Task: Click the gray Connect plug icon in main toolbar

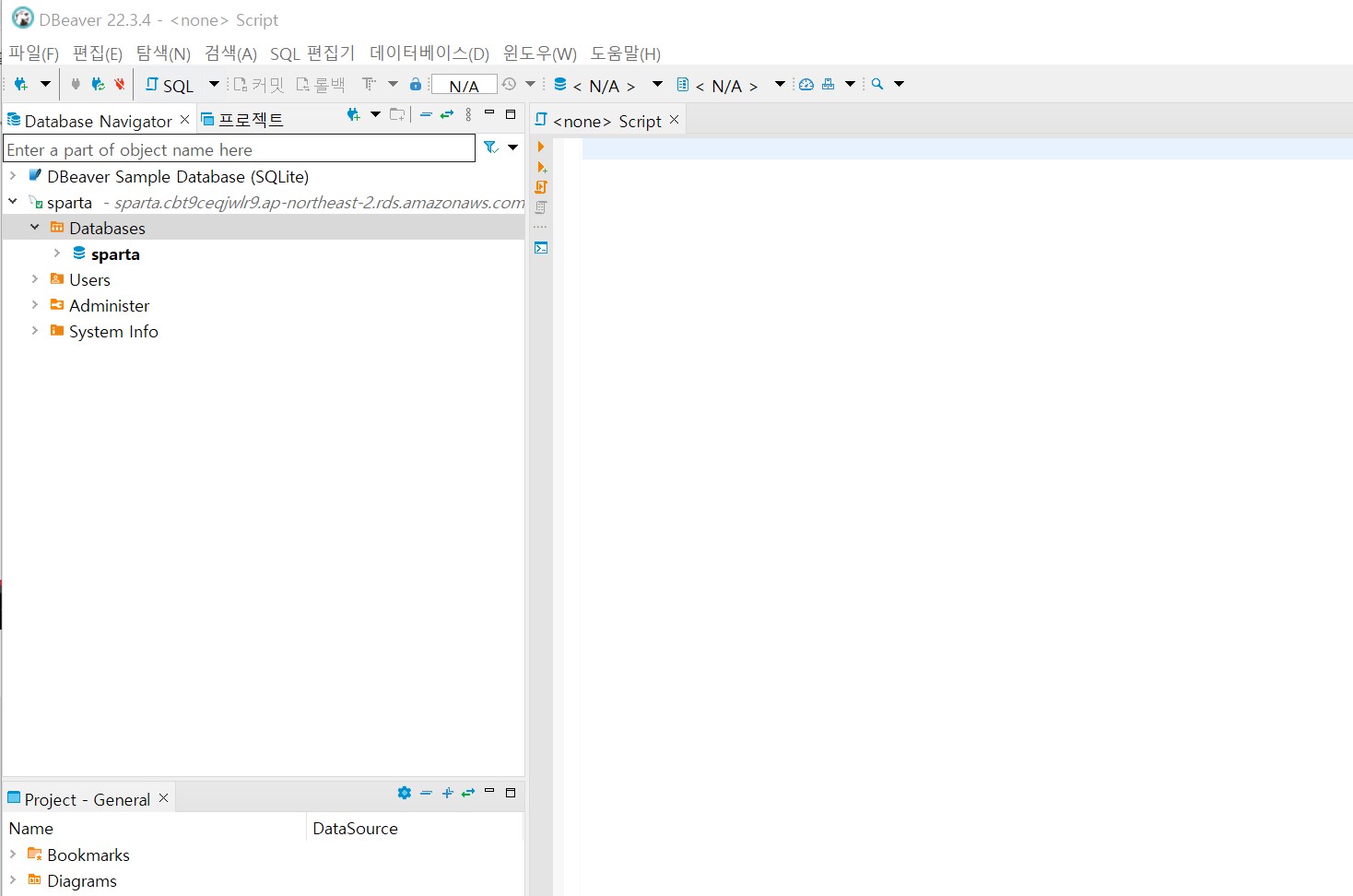Action: (x=76, y=84)
